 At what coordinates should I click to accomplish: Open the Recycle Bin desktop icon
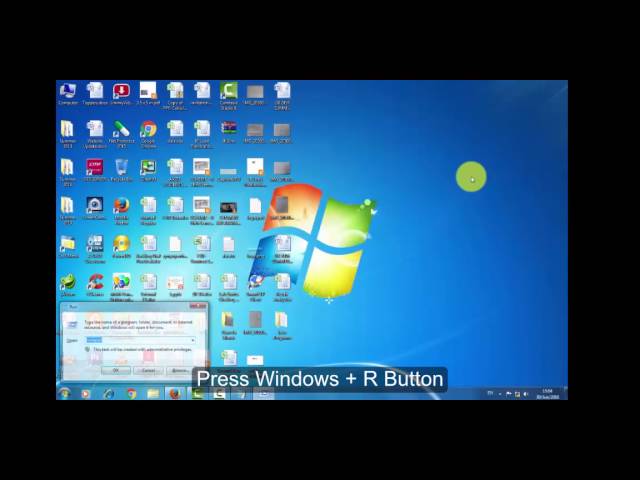point(121,170)
